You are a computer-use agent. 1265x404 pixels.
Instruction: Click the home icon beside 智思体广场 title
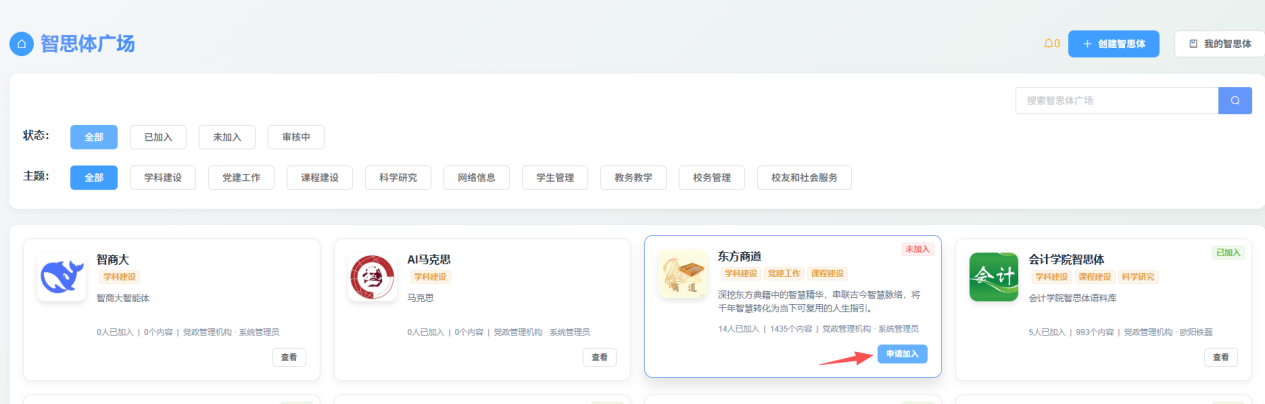tap(22, 44)
